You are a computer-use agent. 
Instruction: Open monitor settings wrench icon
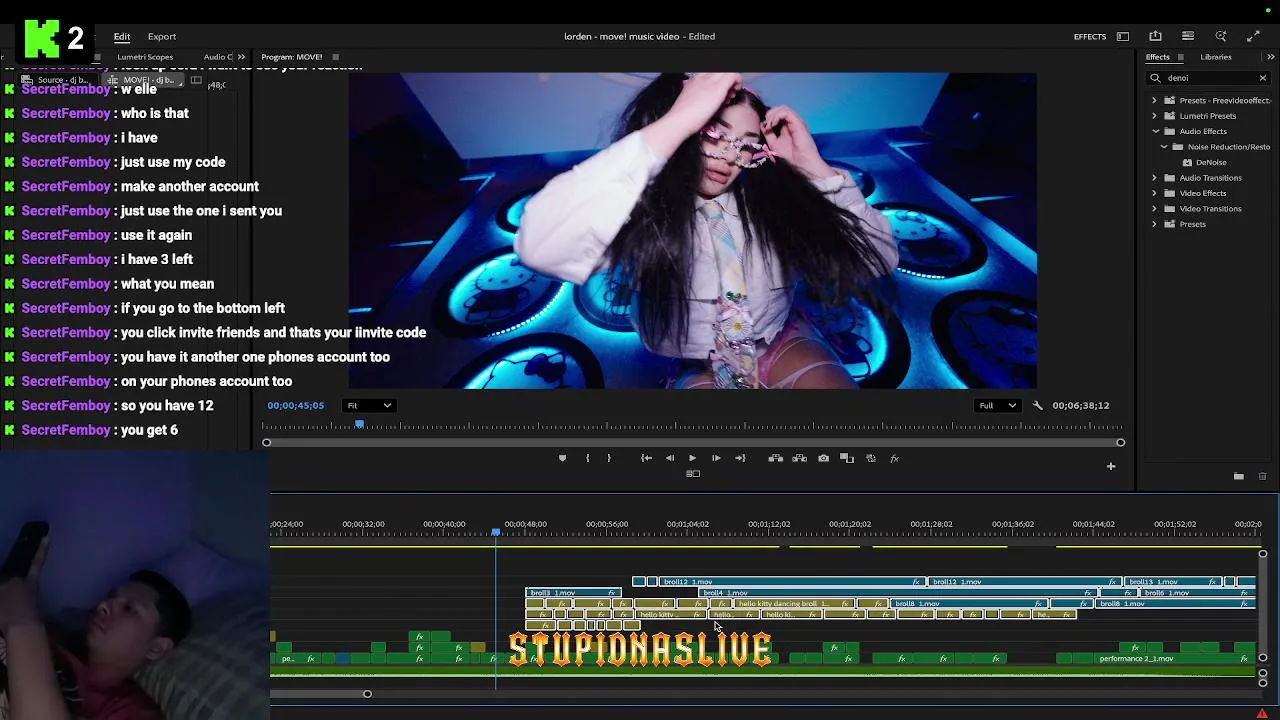(1037, 405)
